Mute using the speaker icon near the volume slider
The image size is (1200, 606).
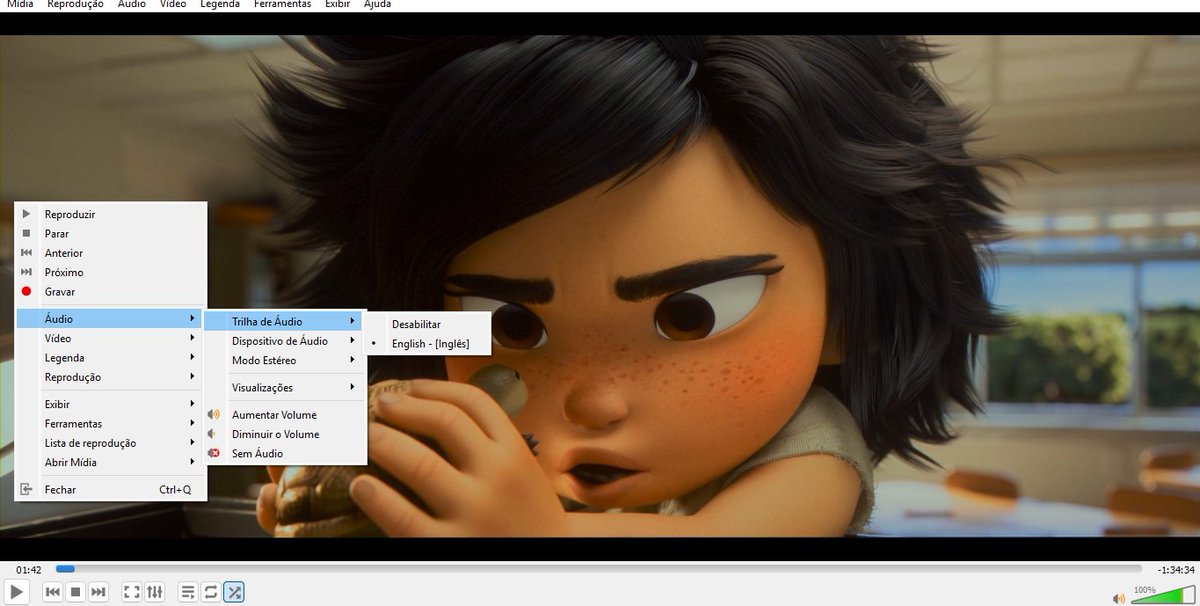[1117, 598]
